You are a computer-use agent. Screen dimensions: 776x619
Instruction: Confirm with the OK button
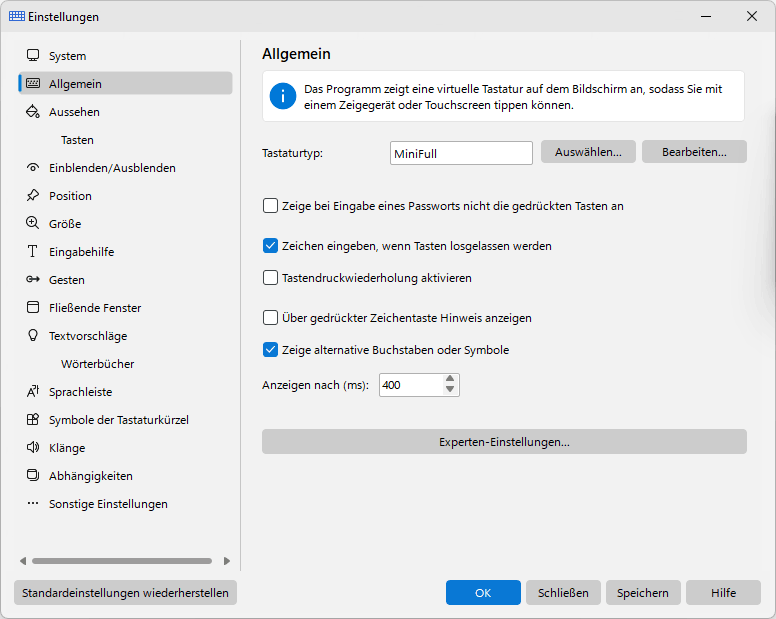coord(483,592)
